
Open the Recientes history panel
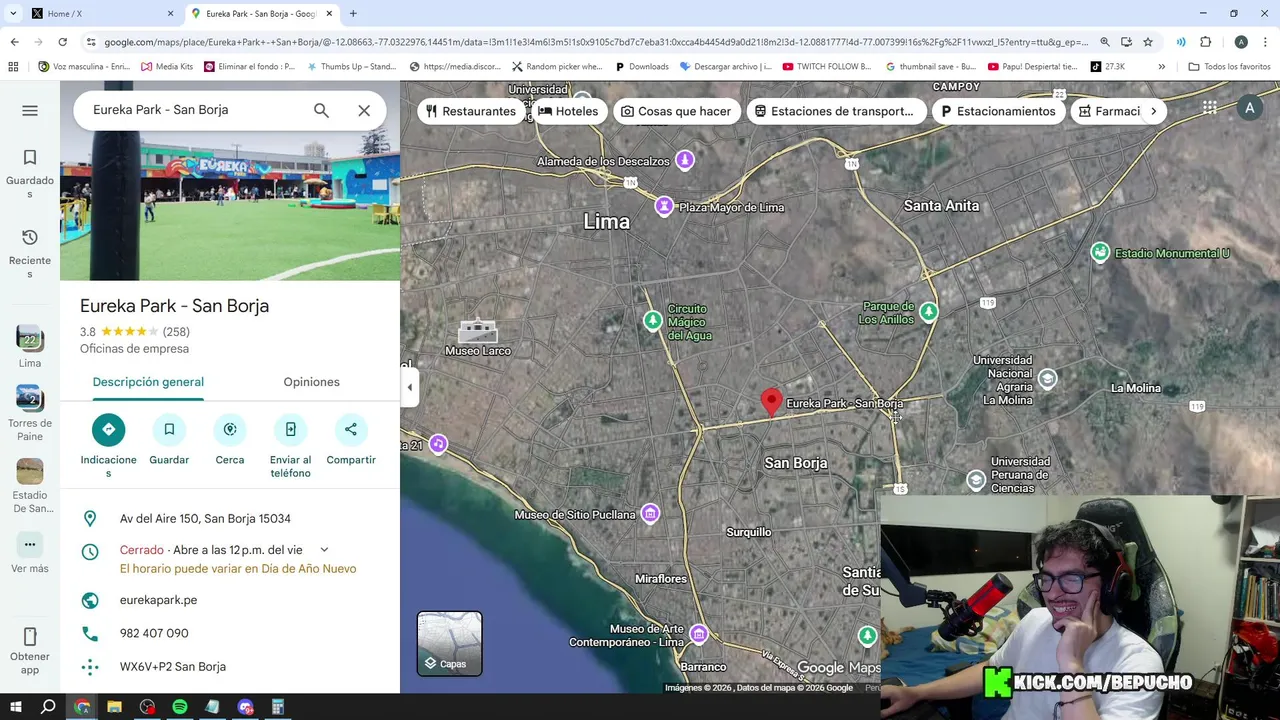pos(30,253)
